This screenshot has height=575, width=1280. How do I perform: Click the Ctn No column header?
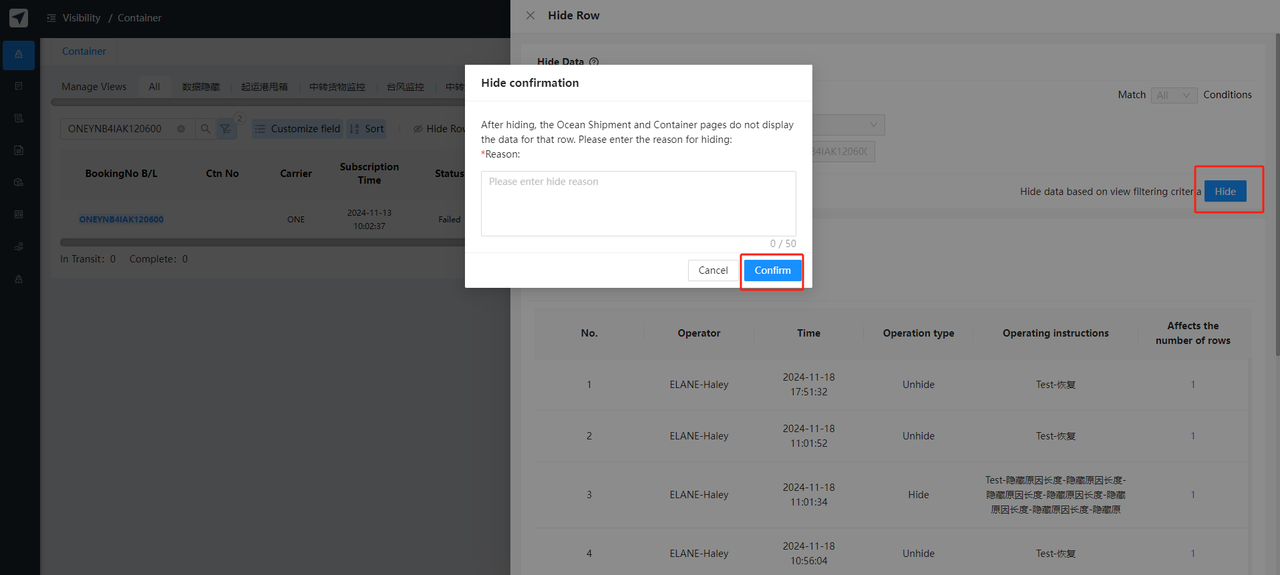point(222,174)
